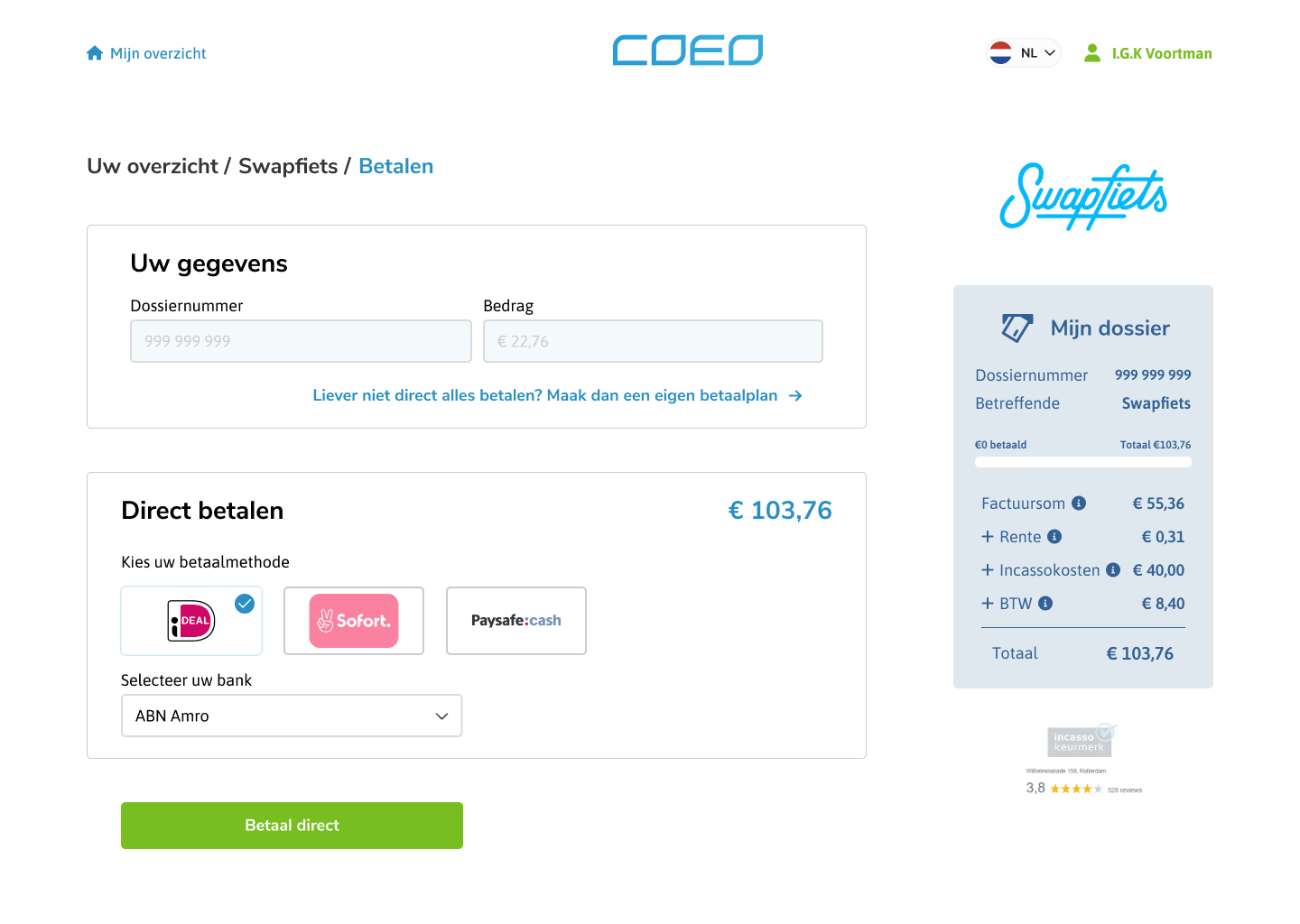Open the Factuursom info tooltip icon
The image size is (1300, 924).
click(1080, 504)
